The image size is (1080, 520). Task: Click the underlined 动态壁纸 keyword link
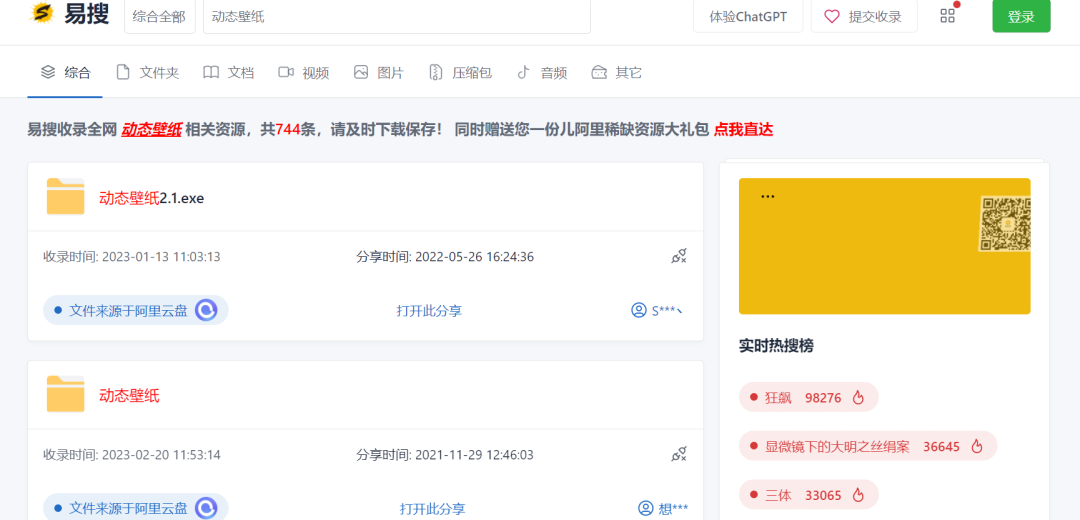click(x=152, y=129)
